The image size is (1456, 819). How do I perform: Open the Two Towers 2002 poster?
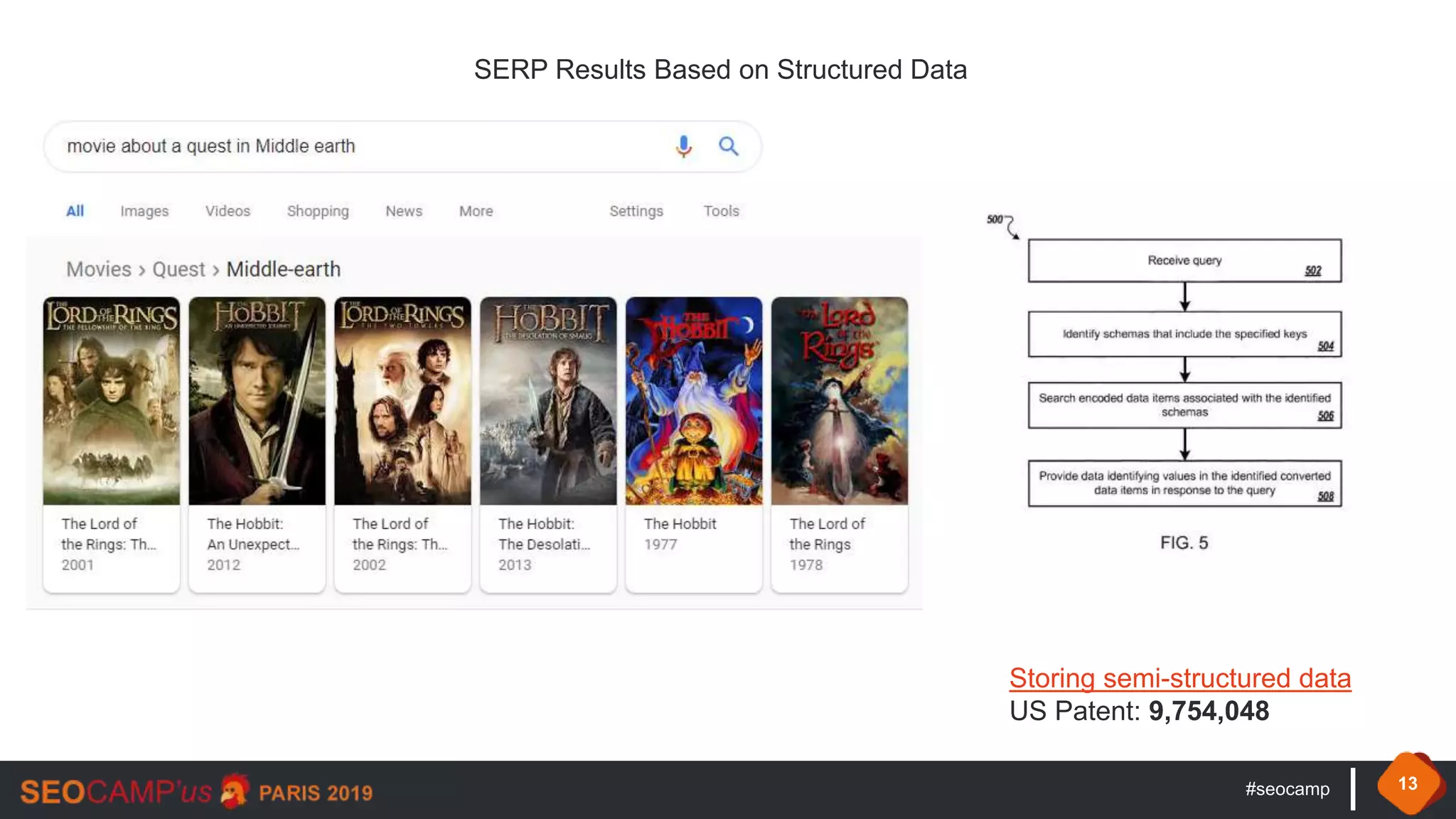pos(403,401)
